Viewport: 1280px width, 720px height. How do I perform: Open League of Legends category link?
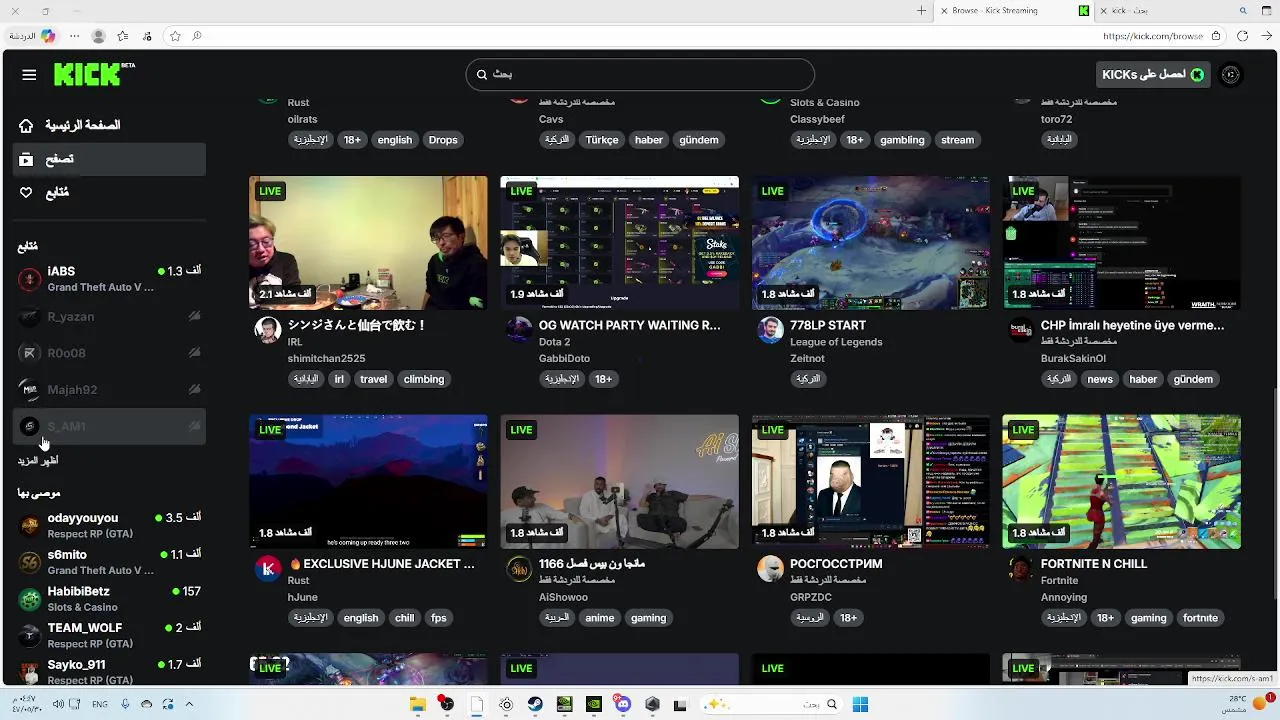point(835,342)
